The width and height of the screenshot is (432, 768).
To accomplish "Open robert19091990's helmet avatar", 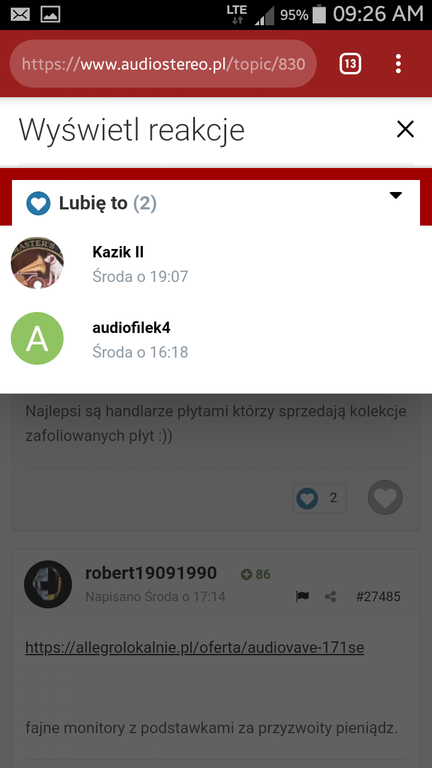I will tap(48, 584).
